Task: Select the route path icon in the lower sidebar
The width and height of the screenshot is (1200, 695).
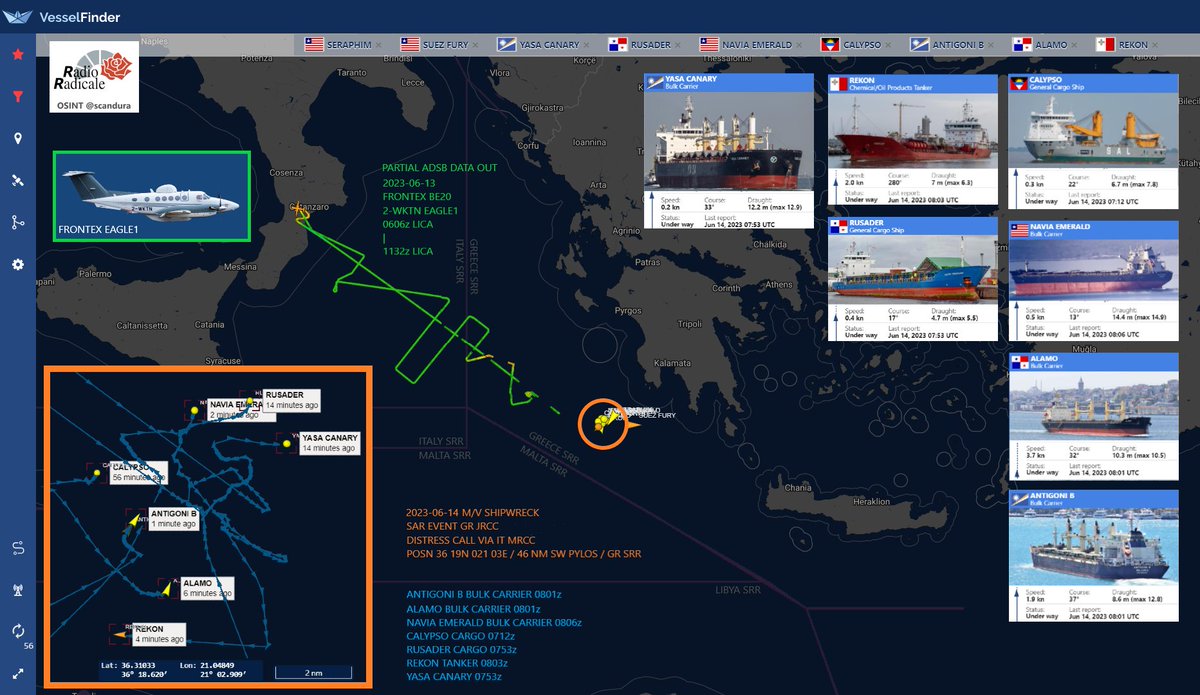Action: 18,547
